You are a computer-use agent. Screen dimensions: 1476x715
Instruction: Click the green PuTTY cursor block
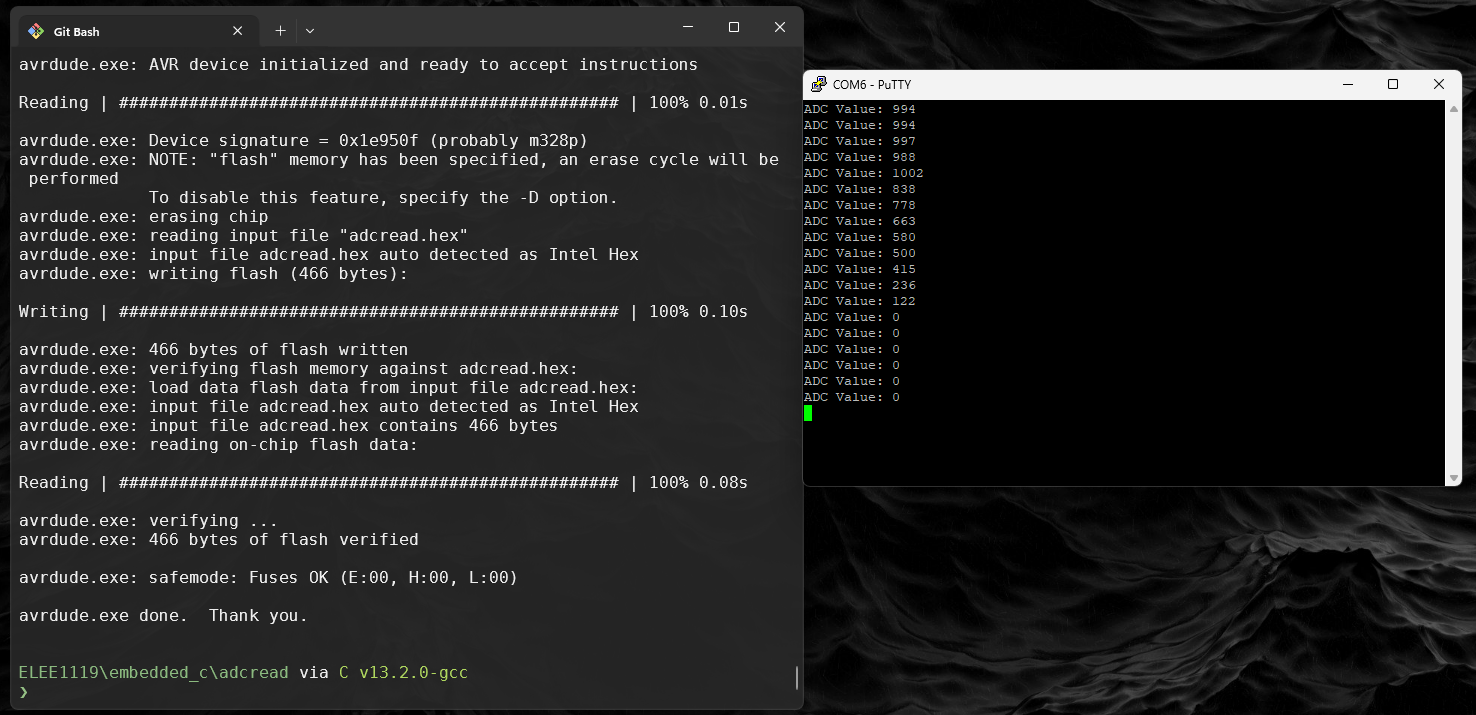(808, 413)
